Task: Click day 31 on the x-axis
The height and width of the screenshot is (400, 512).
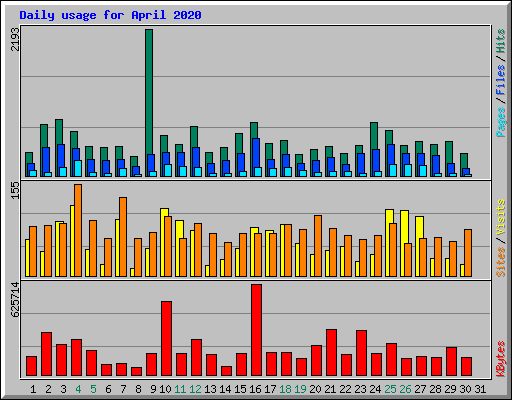Action: [x=480, y=389]
